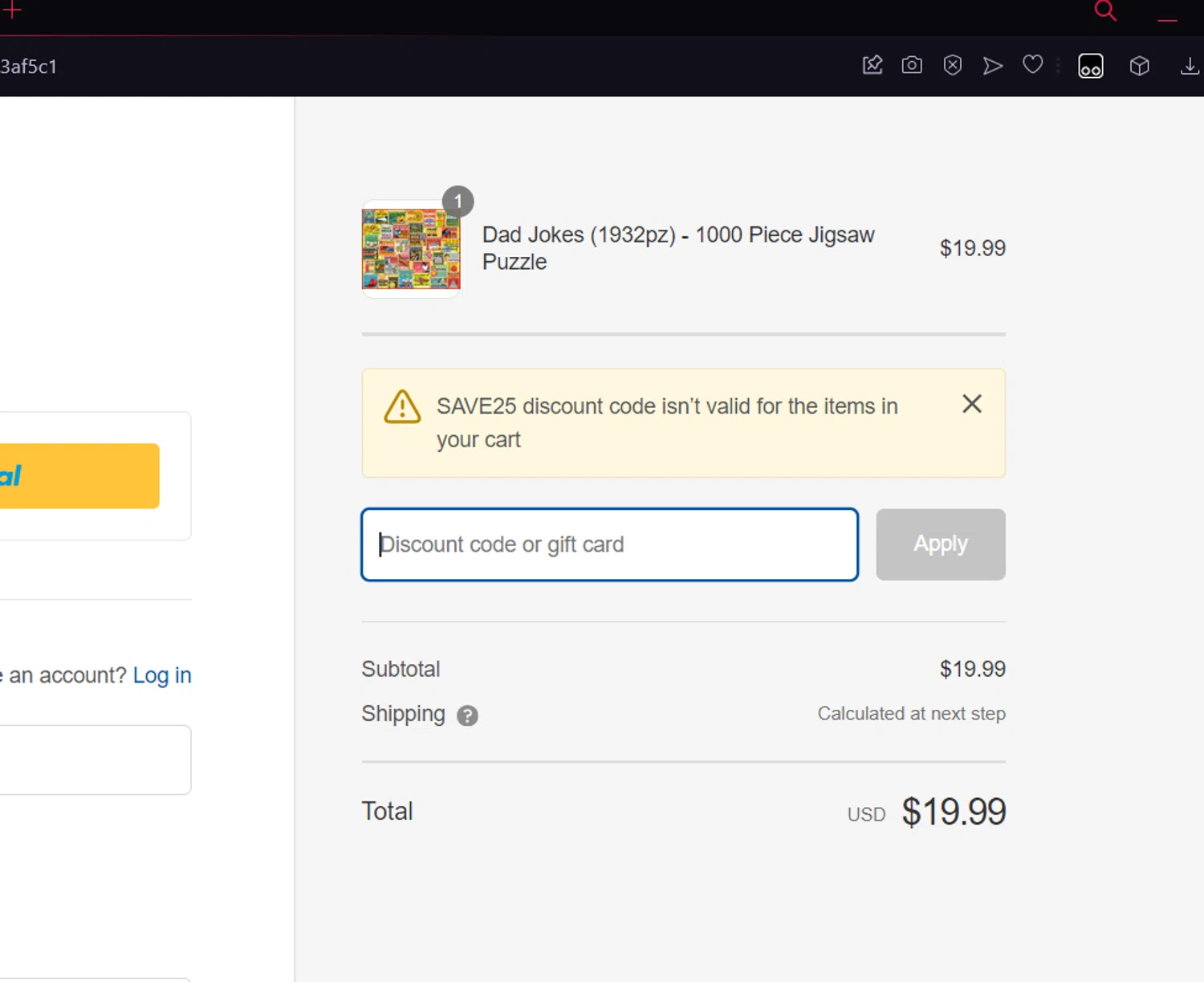Viewport: 1204px width, 982px height.
Task: Click the Shipping label
Action: pos(403,714)
